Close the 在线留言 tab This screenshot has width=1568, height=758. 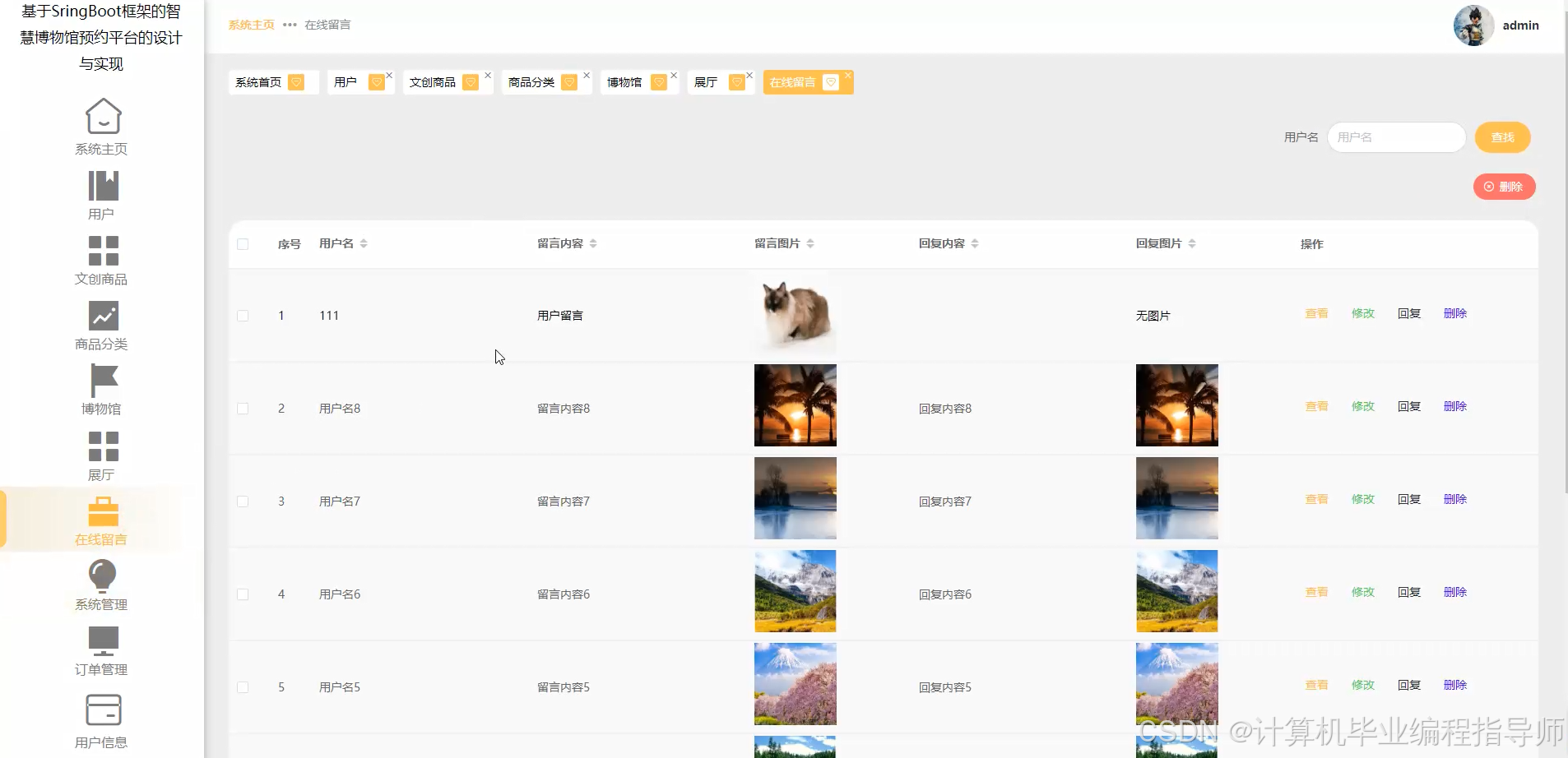point(848,75)
